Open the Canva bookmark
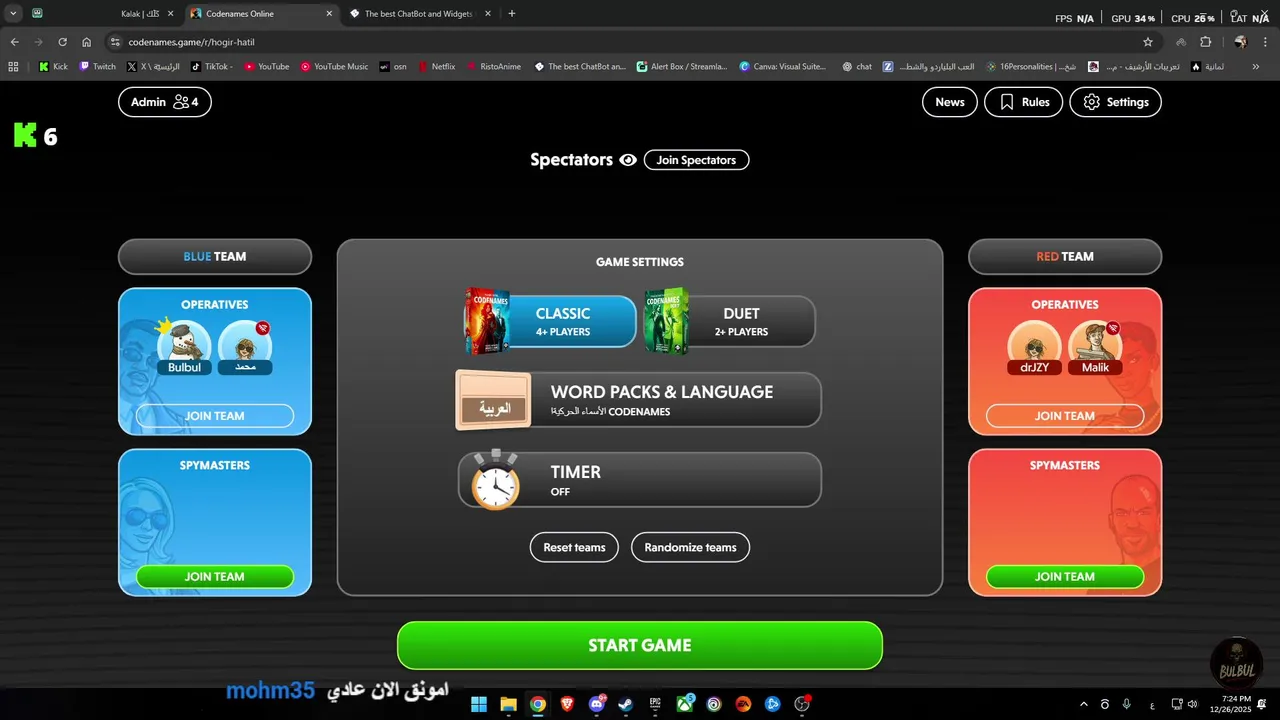 [783, 67]
